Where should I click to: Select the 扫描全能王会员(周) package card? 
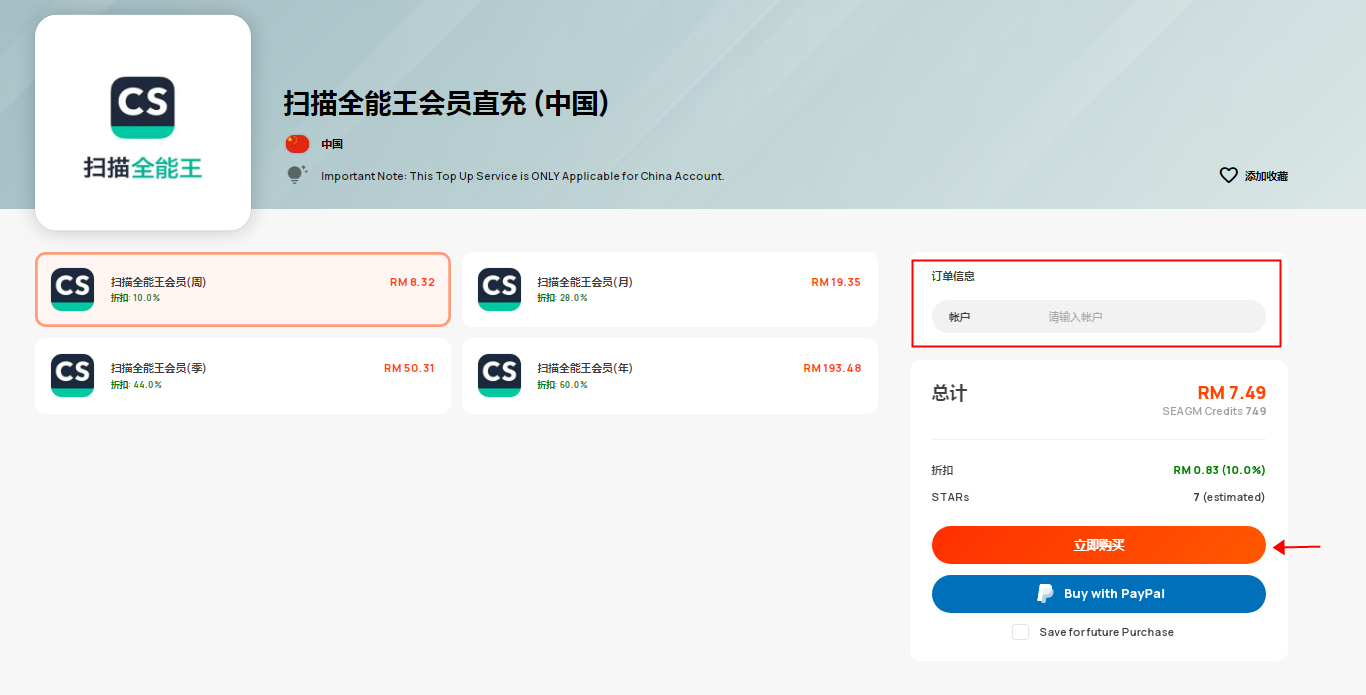pyautogui.click(x=243, y=289)
